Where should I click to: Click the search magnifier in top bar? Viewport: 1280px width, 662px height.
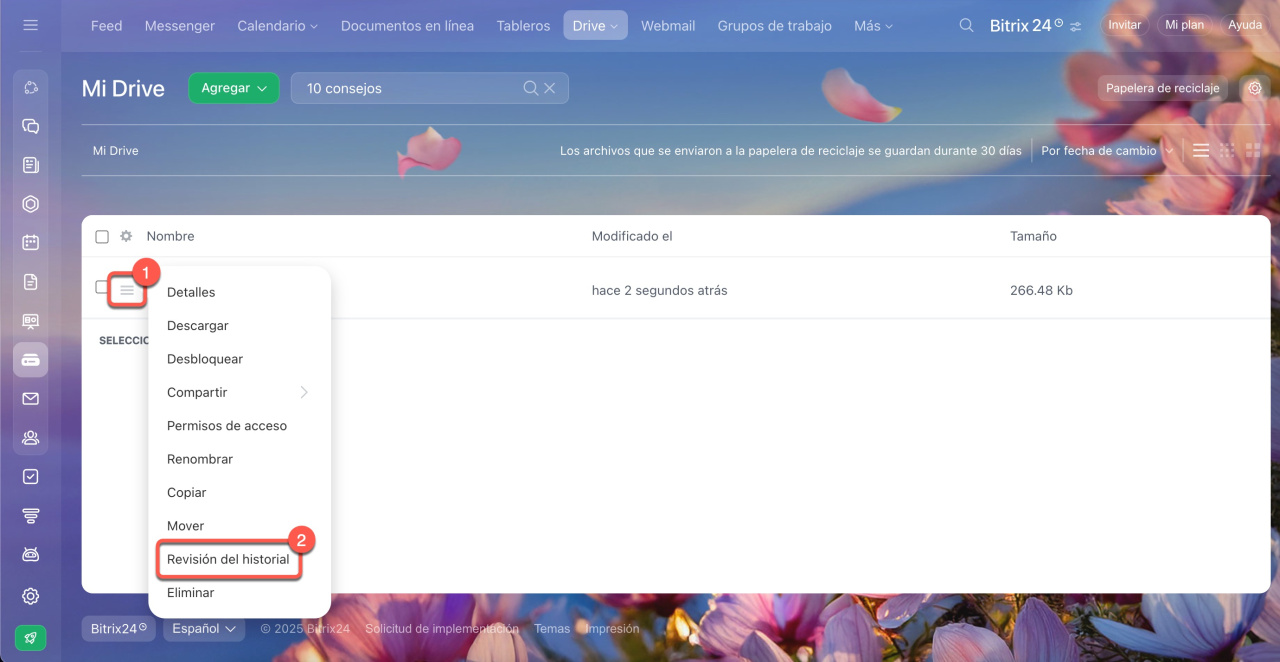click(x=966, y=25)
